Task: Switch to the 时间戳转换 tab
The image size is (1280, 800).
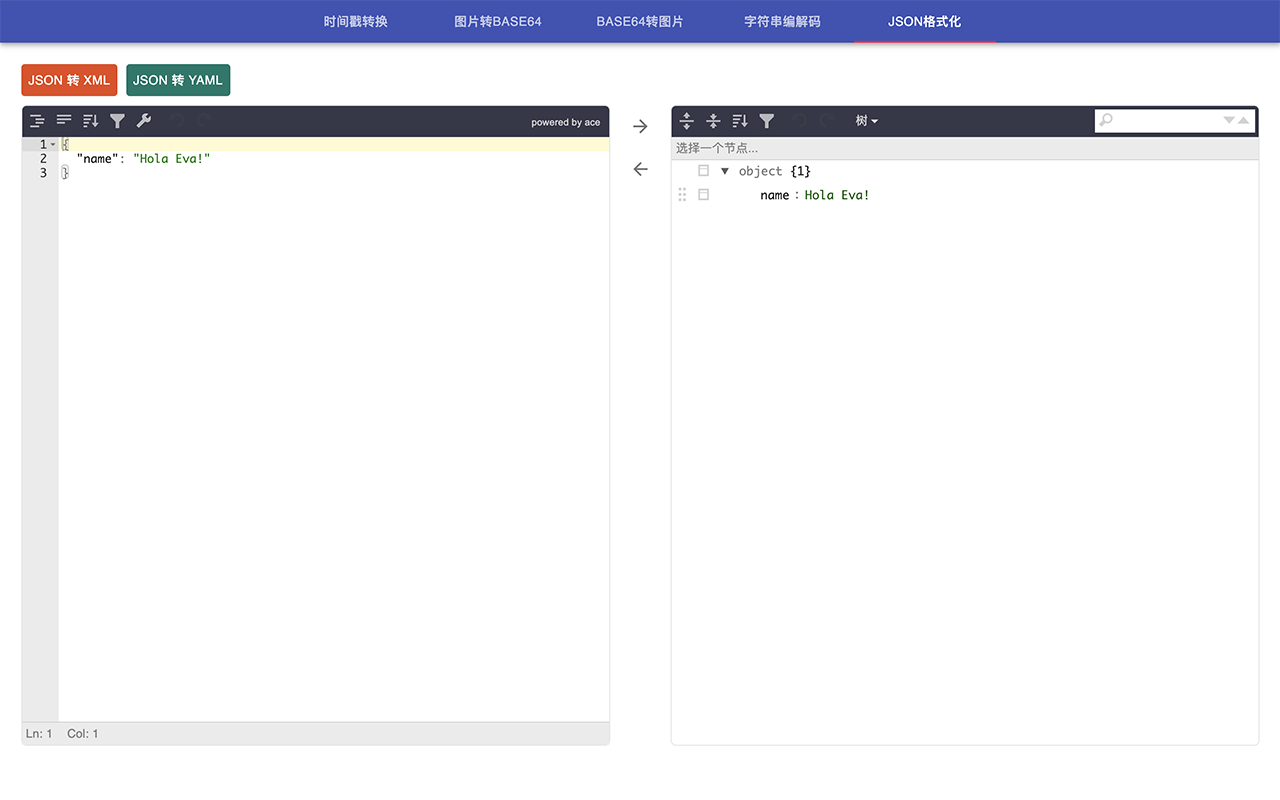Action: [356, 21]
